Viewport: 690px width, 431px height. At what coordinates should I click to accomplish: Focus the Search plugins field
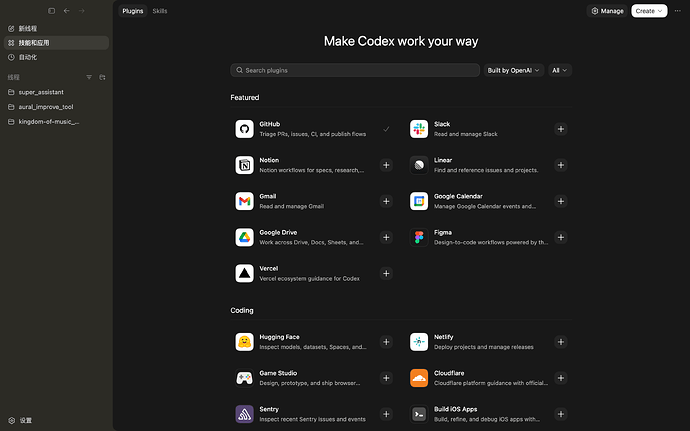355,70
